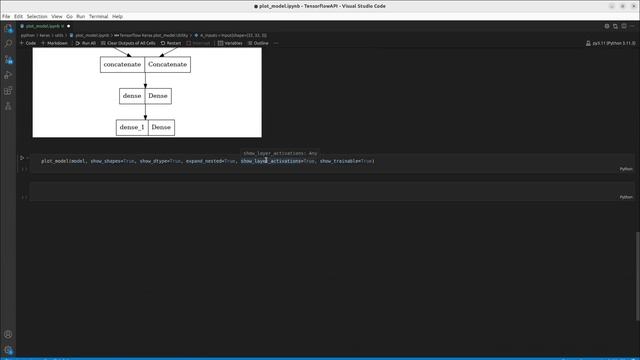The image size is (640, 360).
Task: Click the dense layer node in diagram
Action: (x=145, y=96)
